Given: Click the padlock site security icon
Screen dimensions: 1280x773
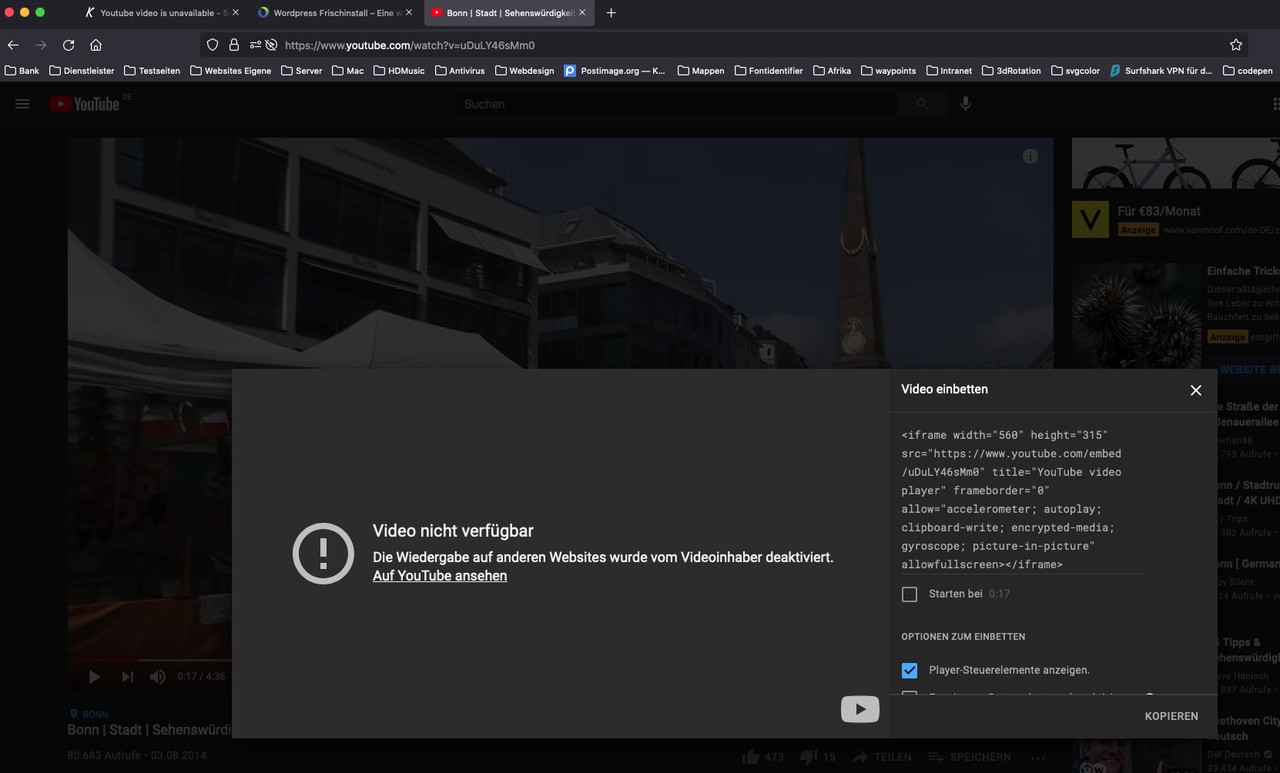Looking at the screenshot, I should click(x=234, y=45).
